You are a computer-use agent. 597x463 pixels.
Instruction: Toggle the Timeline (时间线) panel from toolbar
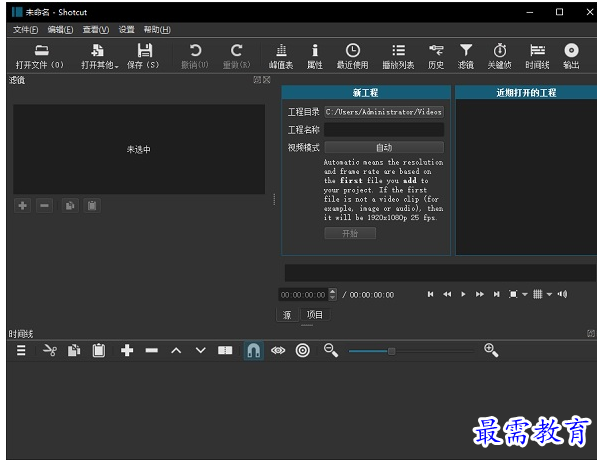pyautogui.click(x=537, y=56)
